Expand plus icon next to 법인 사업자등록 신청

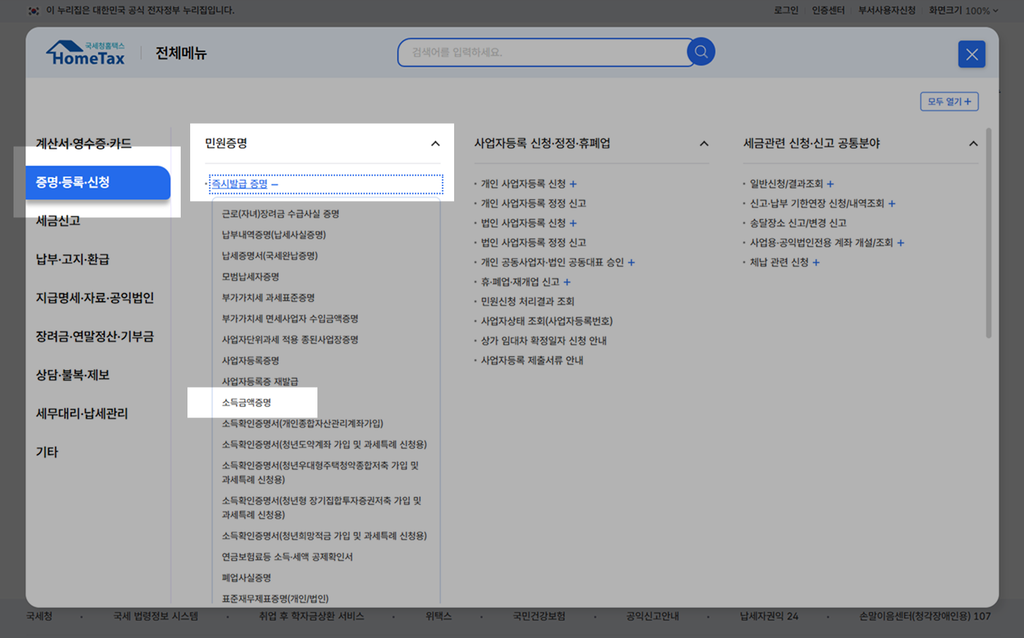pos(573,223)
